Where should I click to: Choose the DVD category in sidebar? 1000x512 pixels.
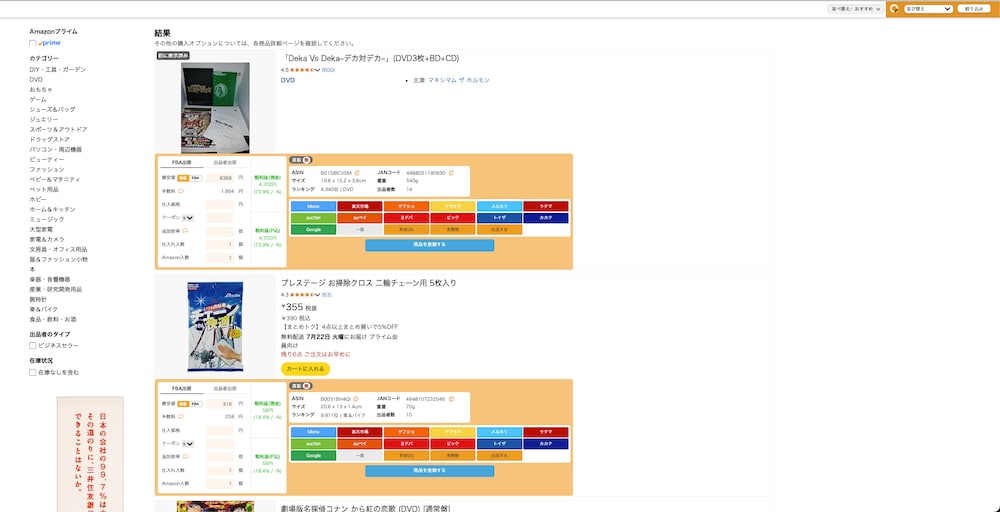pos(36,80)
